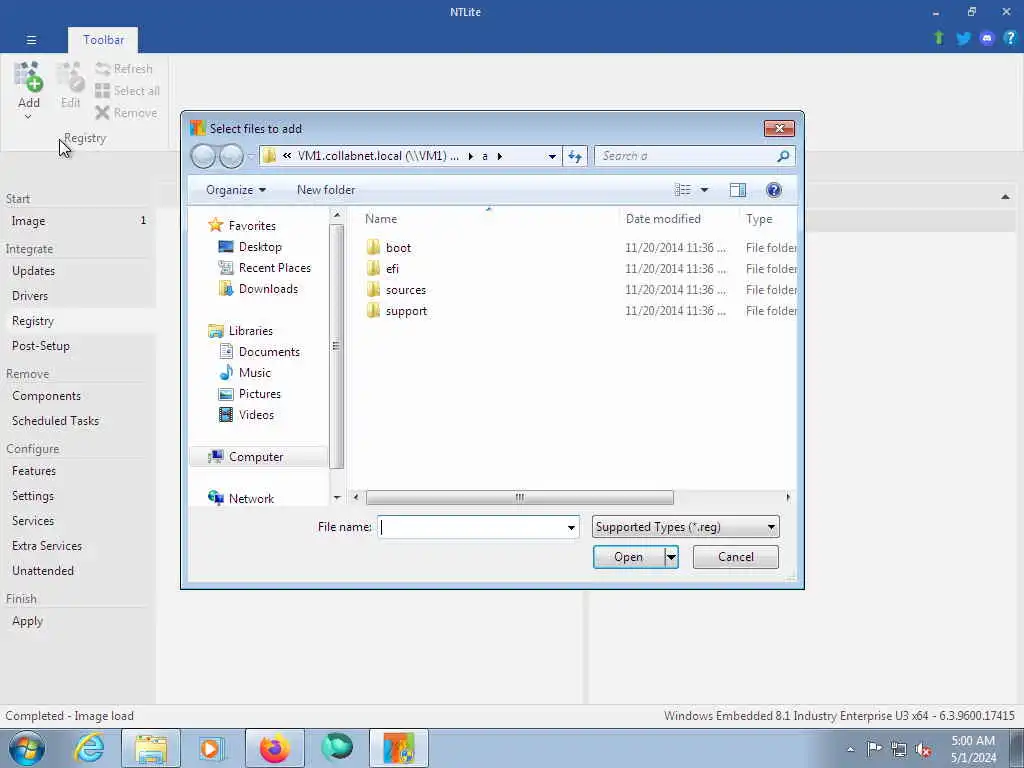This screenshot has width=1024, height=768.
Task: Expand the Open button split arrow
Action: [671, 557]
